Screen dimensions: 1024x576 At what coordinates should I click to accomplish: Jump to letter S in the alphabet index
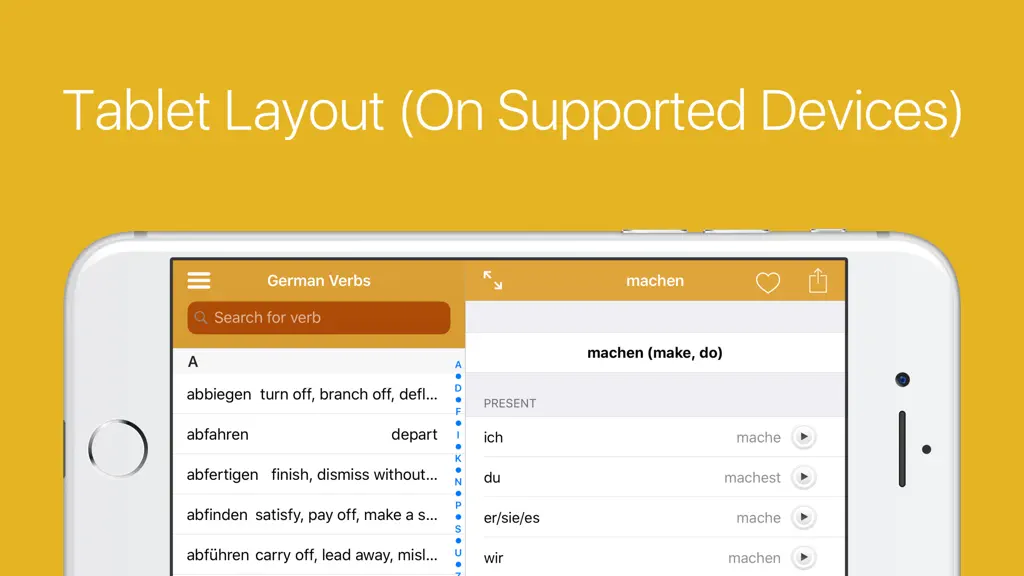click(x=458, y=529)
